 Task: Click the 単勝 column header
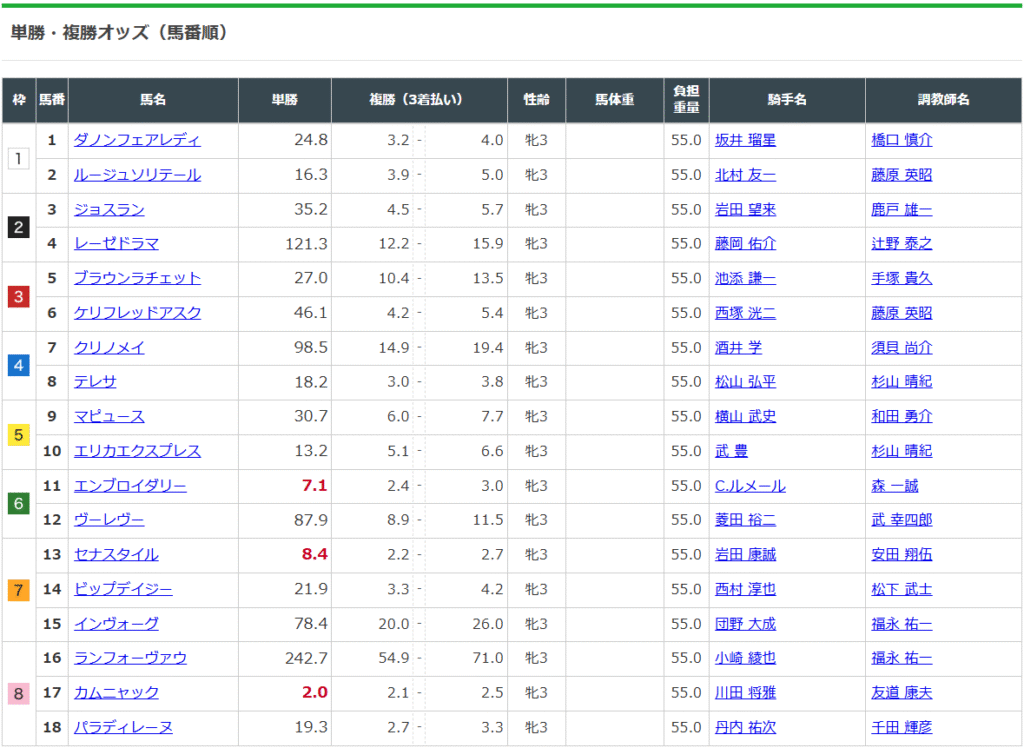click(285, 100)
